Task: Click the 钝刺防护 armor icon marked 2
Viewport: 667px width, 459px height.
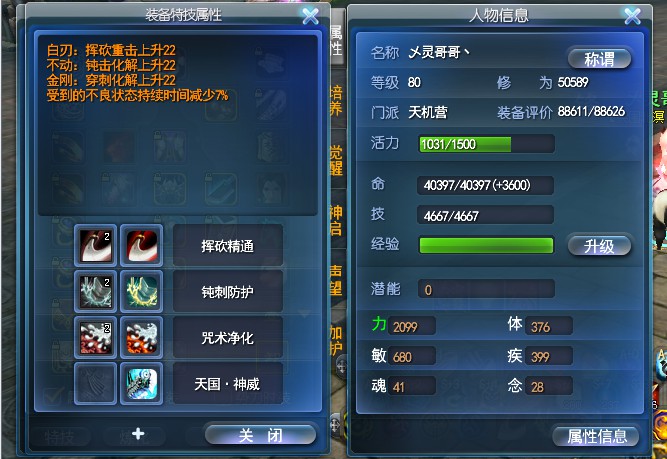Action: click(96, 292)
